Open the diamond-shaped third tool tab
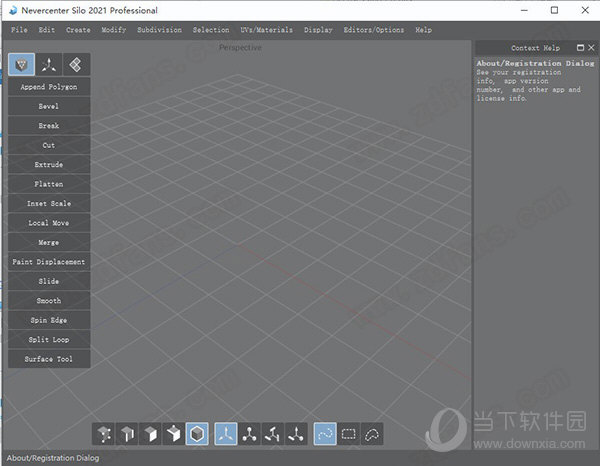 pyautogui.click(x=76, y=64)
